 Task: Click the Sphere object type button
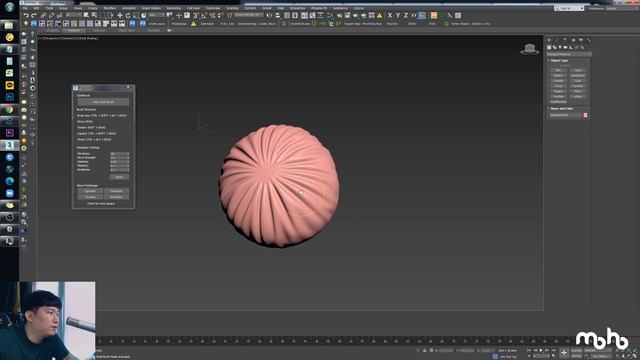[558, 76]
